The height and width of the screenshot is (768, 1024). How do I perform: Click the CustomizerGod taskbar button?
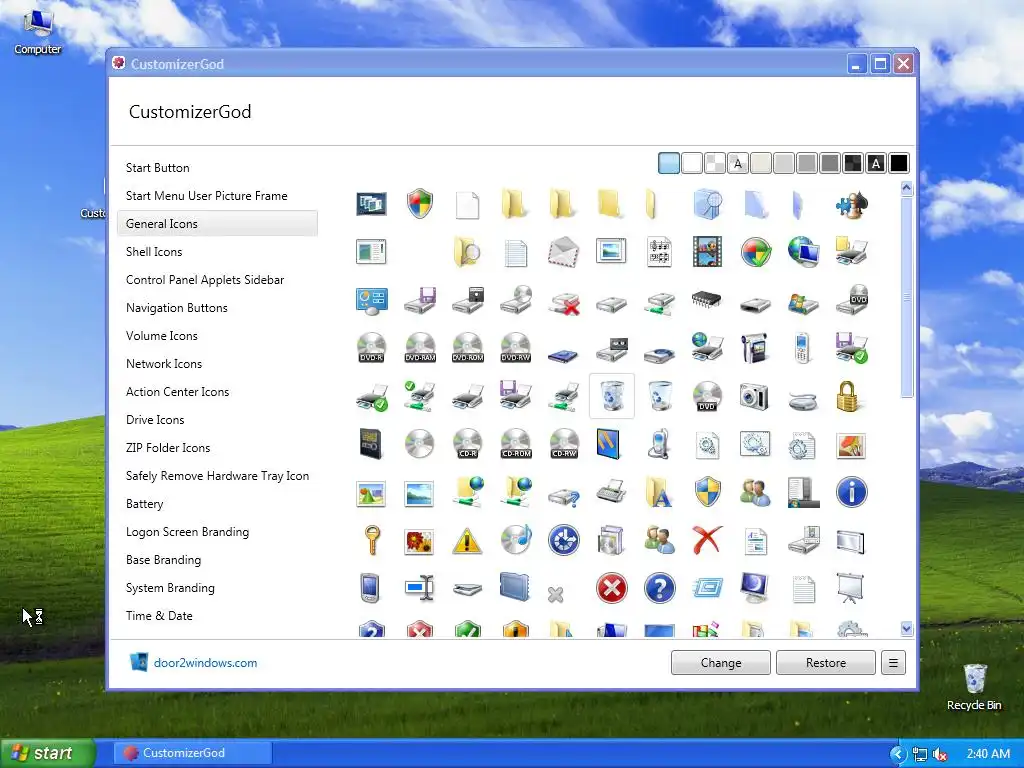click(x=193, y=753)
